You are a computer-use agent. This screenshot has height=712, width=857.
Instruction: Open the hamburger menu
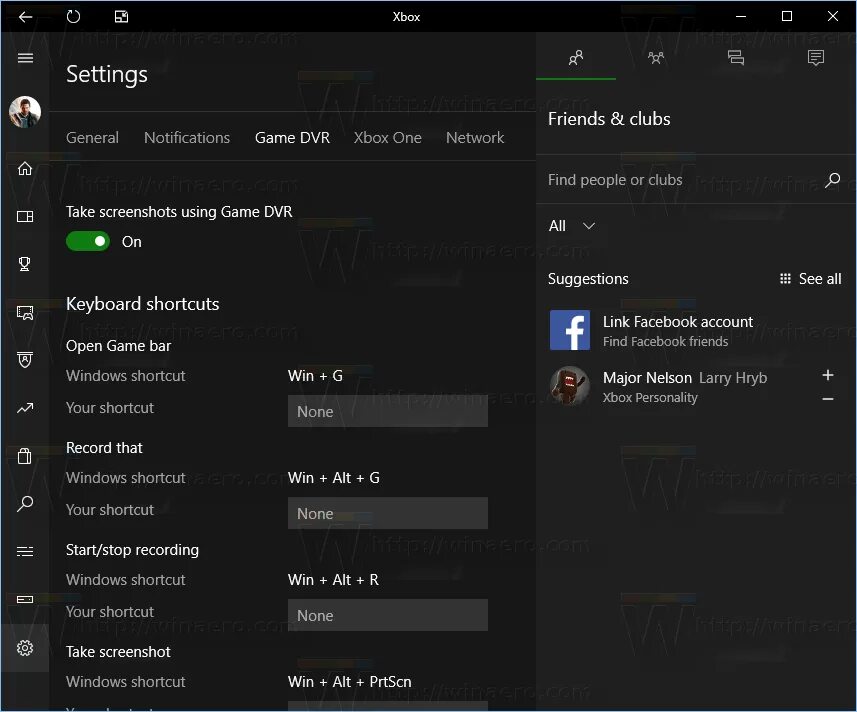25,58
